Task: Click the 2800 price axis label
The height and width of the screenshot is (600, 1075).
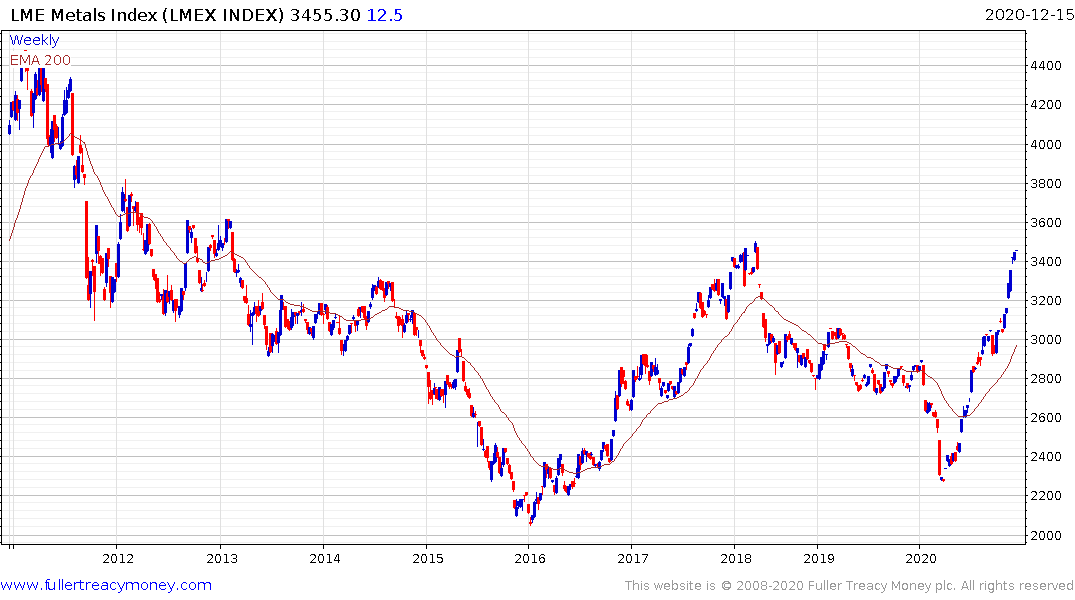Action: 1046,379
